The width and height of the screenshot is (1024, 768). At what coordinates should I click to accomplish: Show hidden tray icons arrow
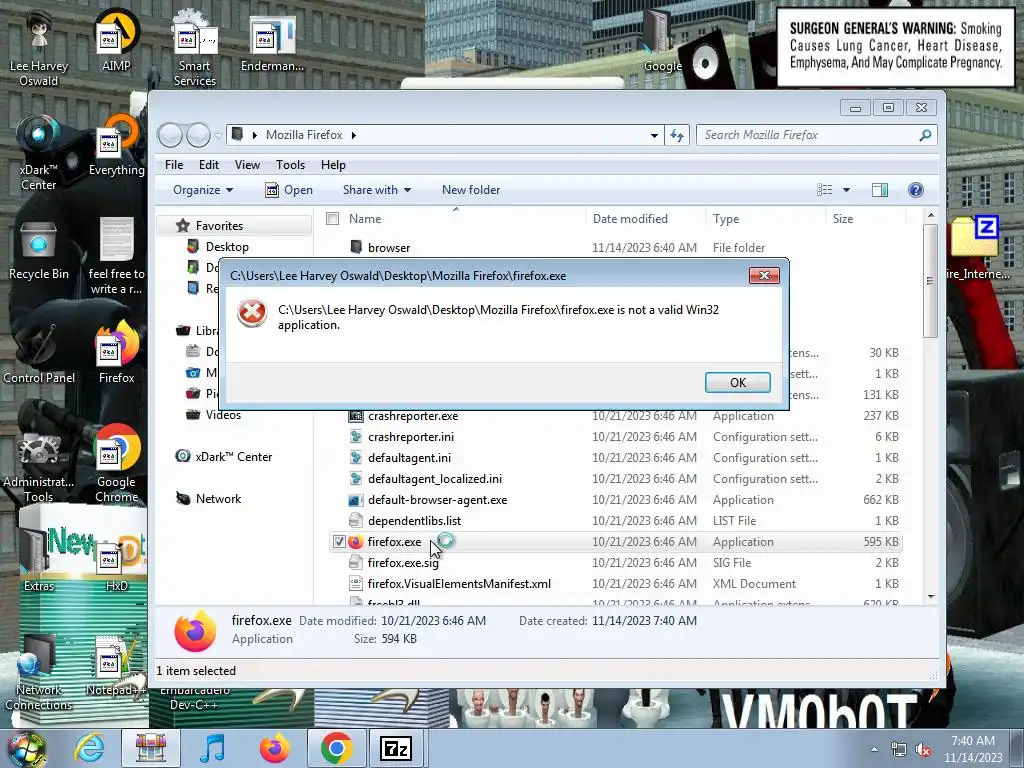point(874,749)
